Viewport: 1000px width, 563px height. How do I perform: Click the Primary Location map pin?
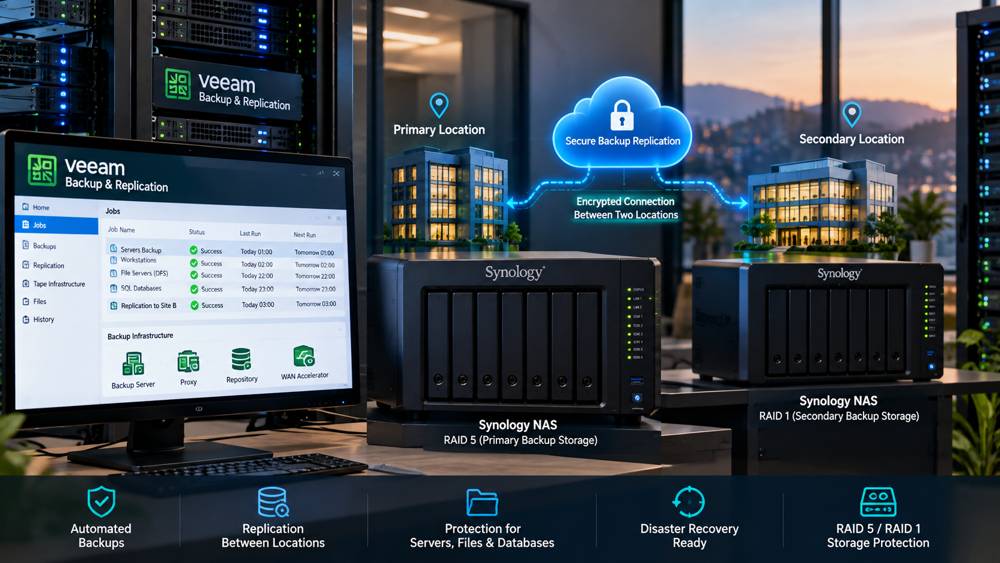[x=439, y=105]
